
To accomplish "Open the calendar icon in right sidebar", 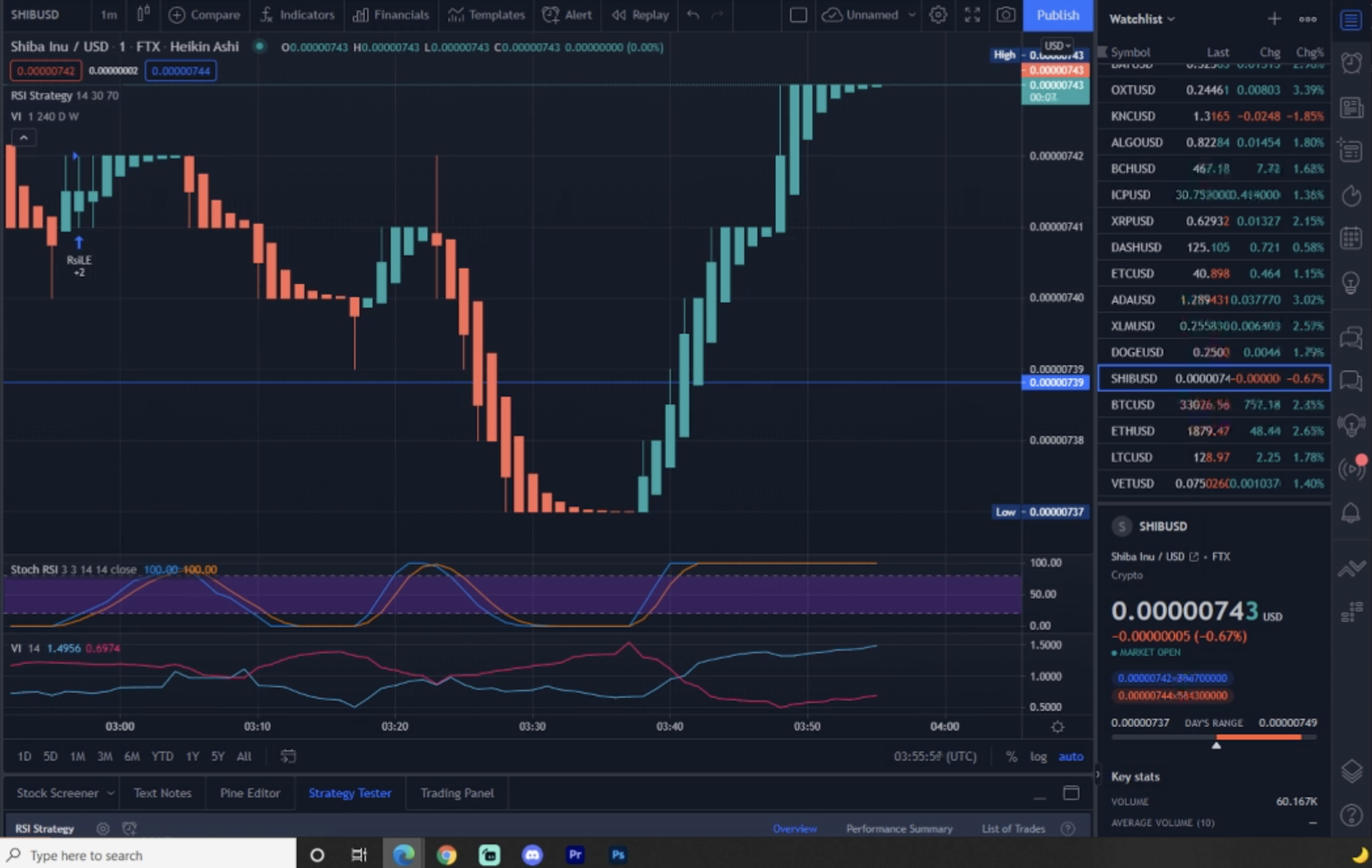I will [x=1351, y=238].
